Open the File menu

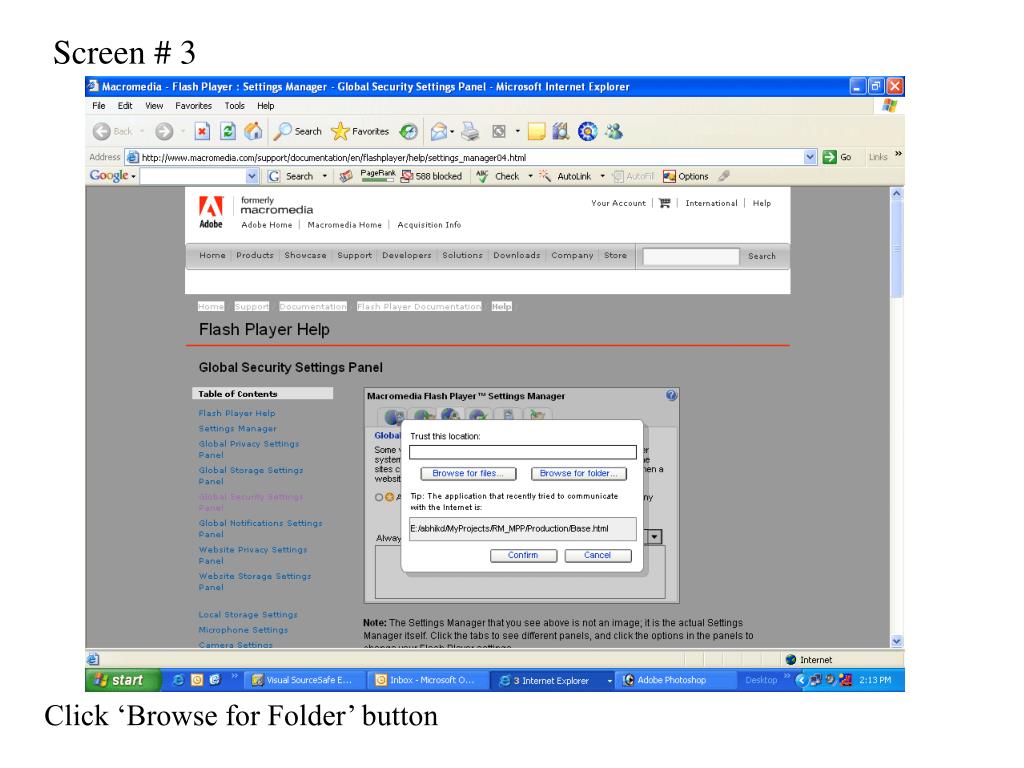coord(99,106)
